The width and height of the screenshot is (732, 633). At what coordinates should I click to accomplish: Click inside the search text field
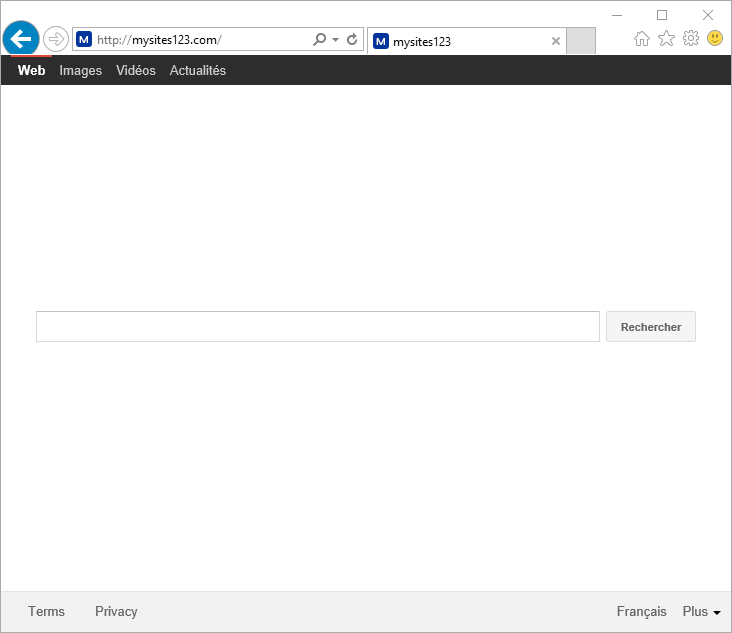(x=317, y=327)
